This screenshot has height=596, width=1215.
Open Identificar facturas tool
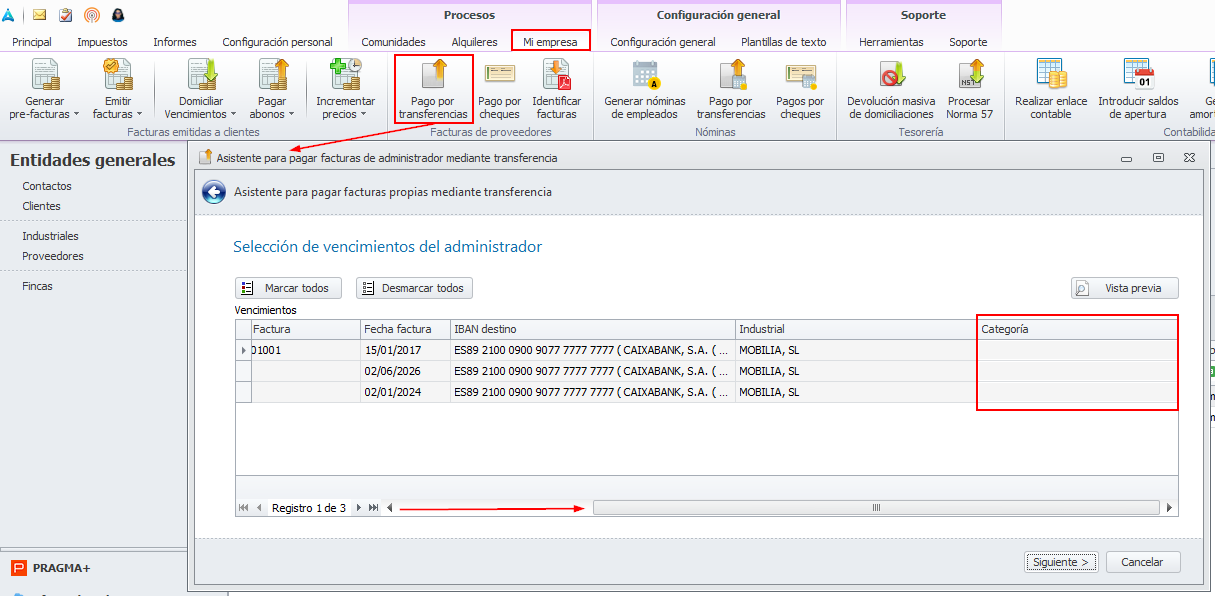coord(557,90)
